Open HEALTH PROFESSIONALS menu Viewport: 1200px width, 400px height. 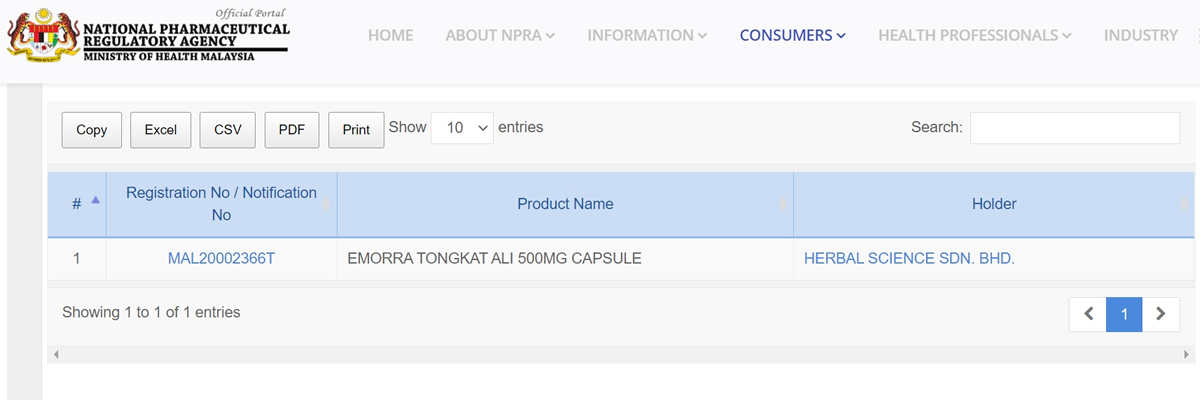[x=975, y=35]
